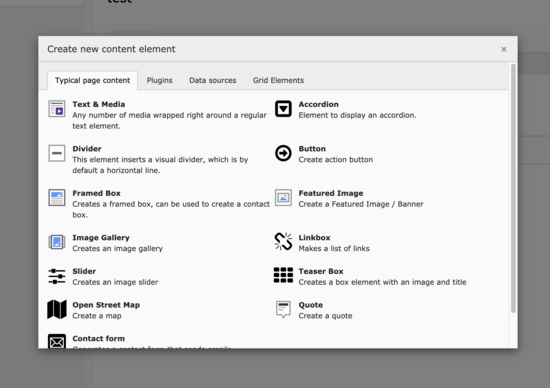Click 'Create a Featured Image / Banner' description
Viewport: 550px width, 388px height.
coord(361,204)
